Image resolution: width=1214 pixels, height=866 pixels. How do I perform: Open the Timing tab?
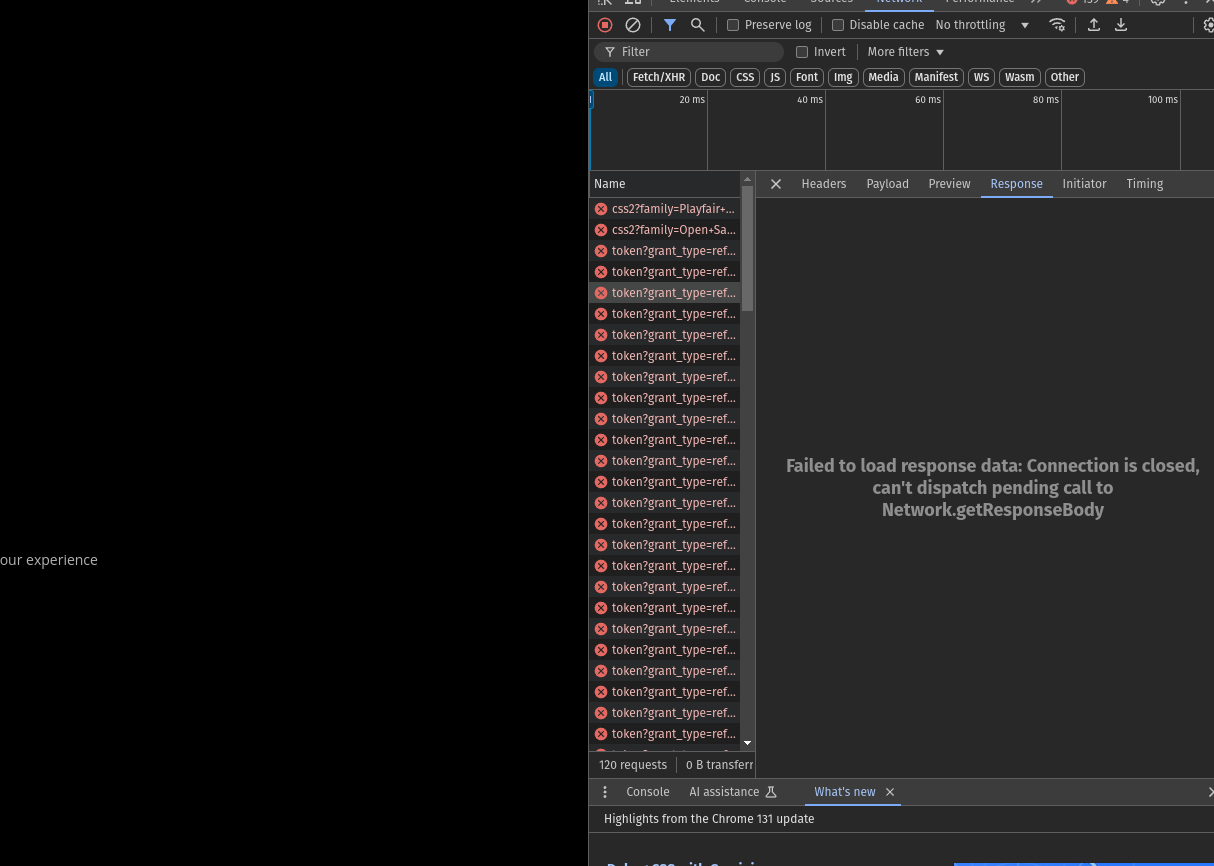click(x=1144, y=184)
